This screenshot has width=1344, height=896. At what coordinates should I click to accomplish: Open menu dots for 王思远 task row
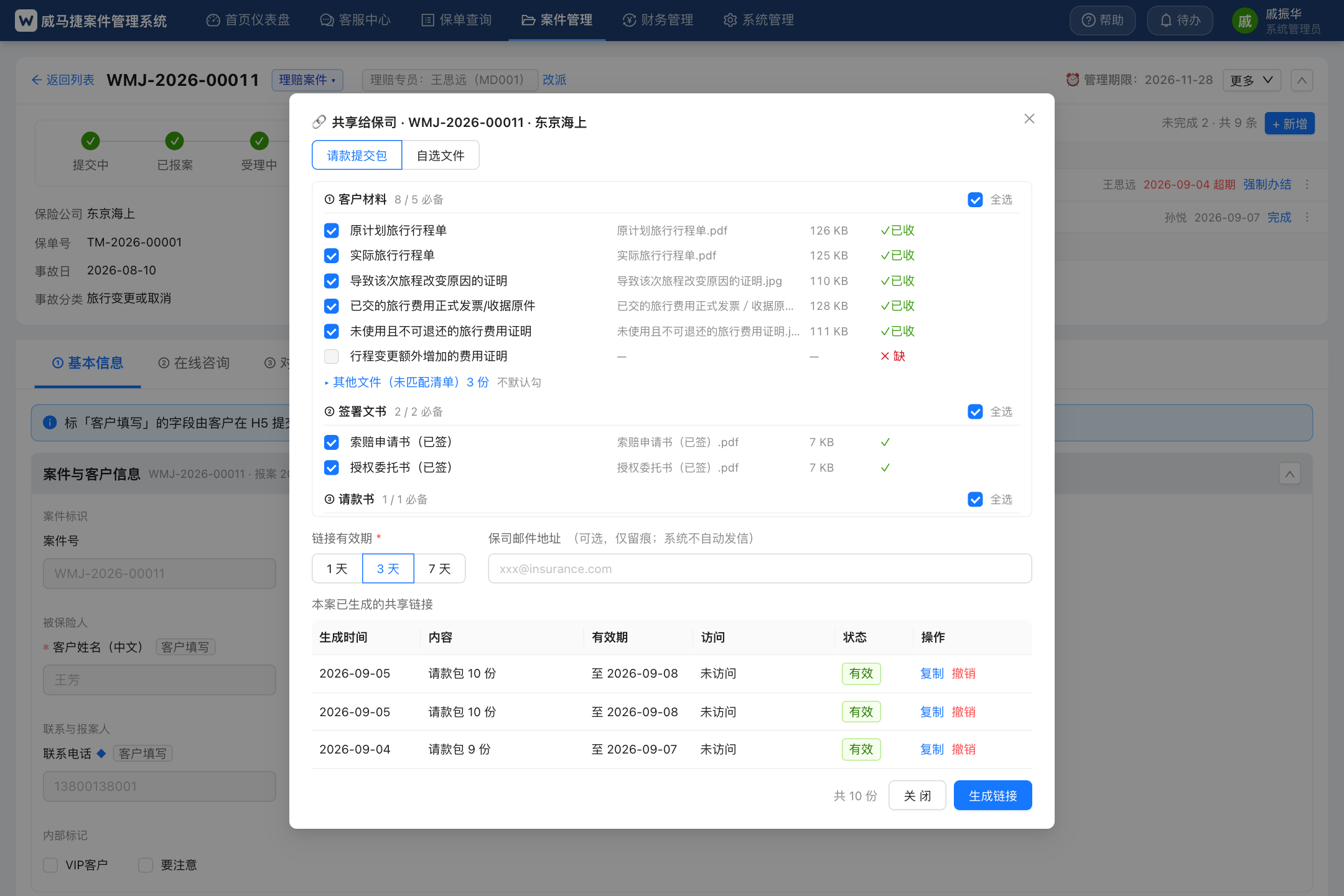(x=1307, y=185)
